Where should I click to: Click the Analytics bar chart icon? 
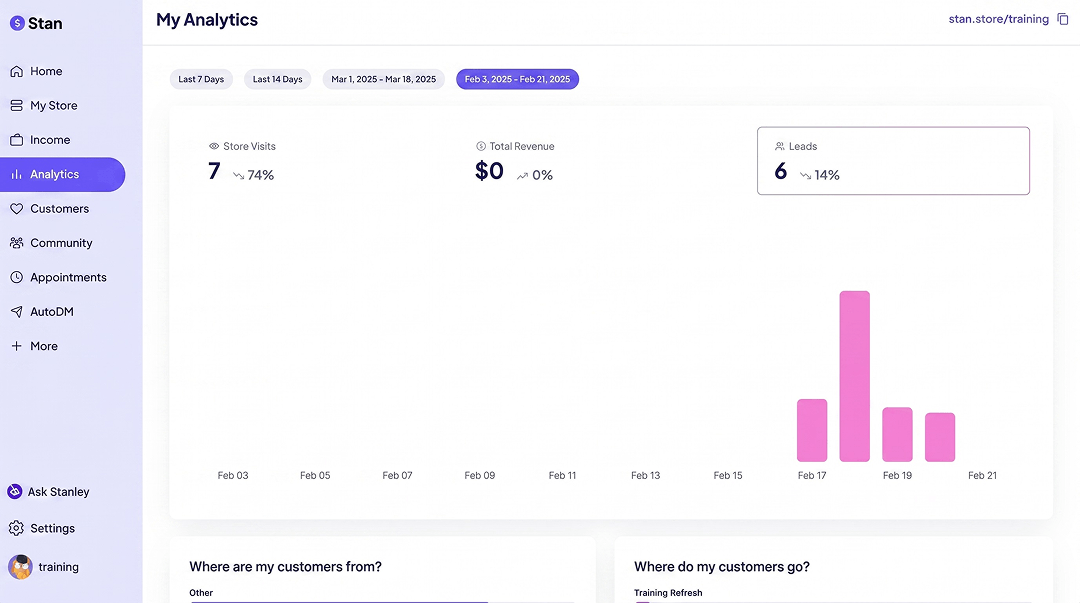coord(17,174)
